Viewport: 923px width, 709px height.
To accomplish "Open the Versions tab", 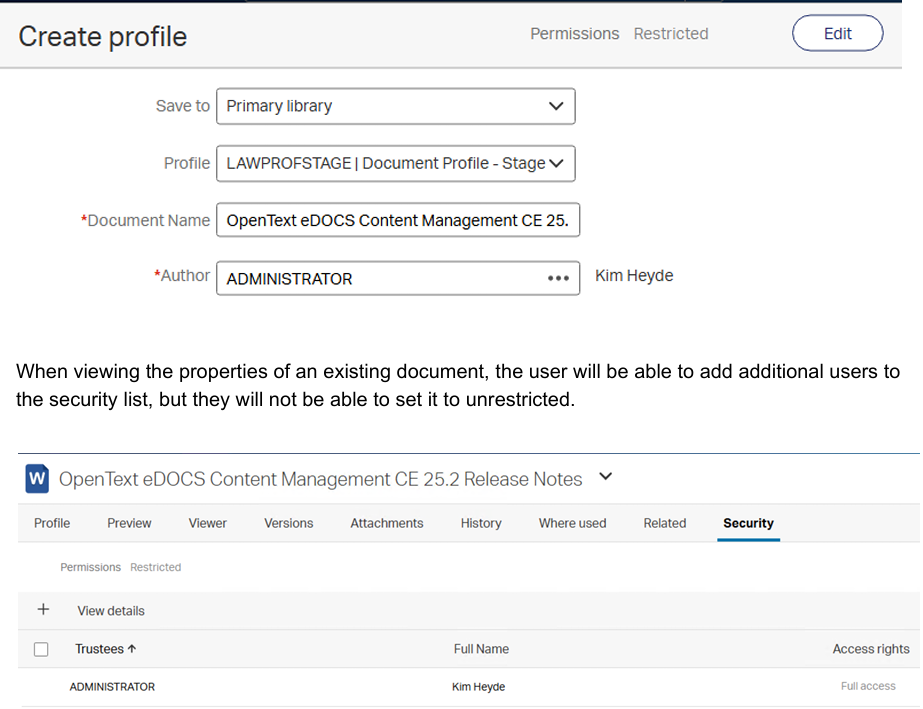I will point(288,523).
